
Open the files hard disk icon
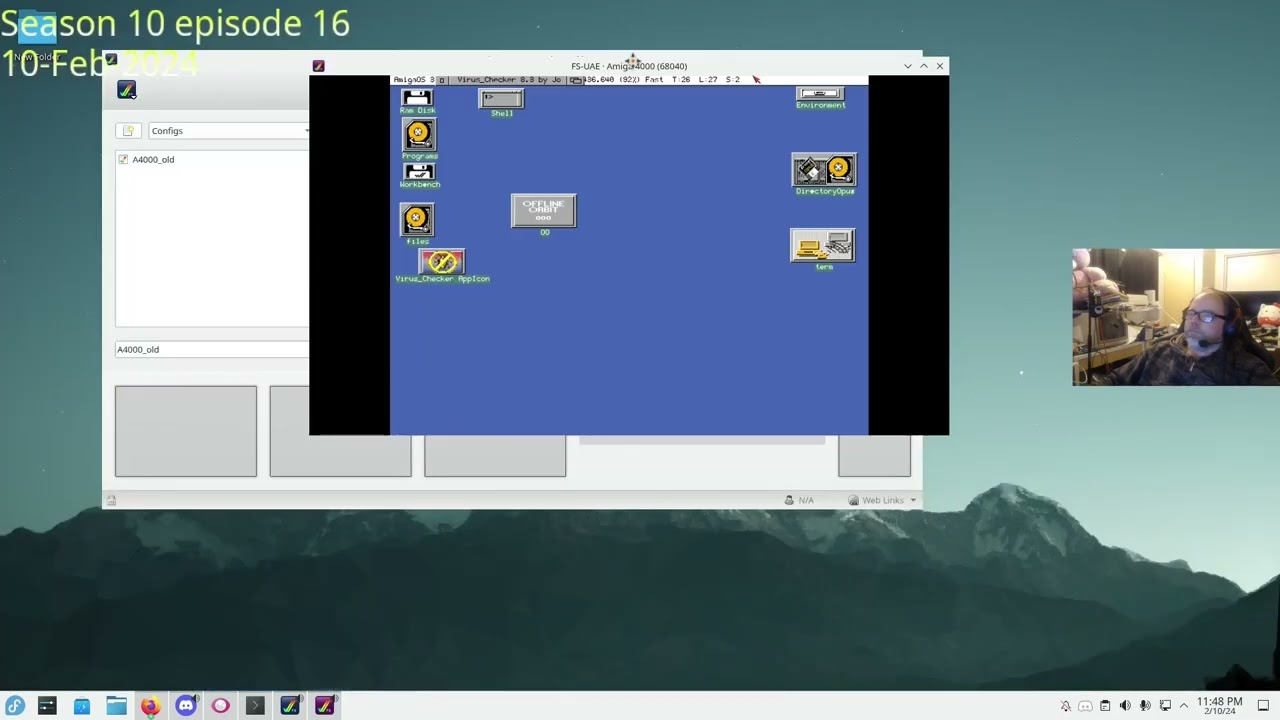(x=417, y=224)
